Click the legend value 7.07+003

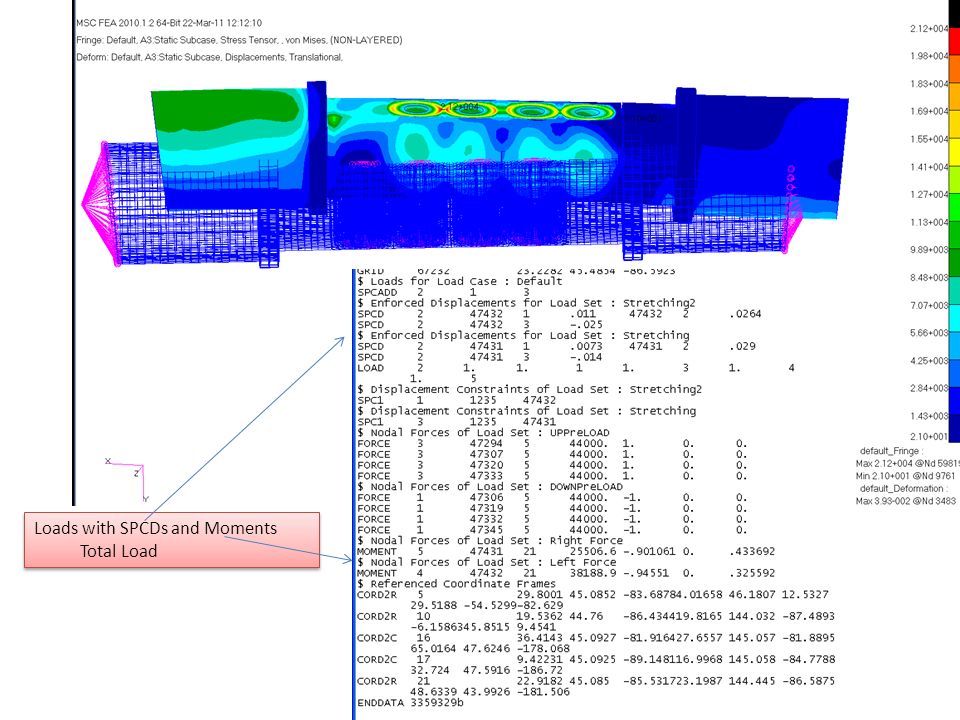tap(929, 306)
